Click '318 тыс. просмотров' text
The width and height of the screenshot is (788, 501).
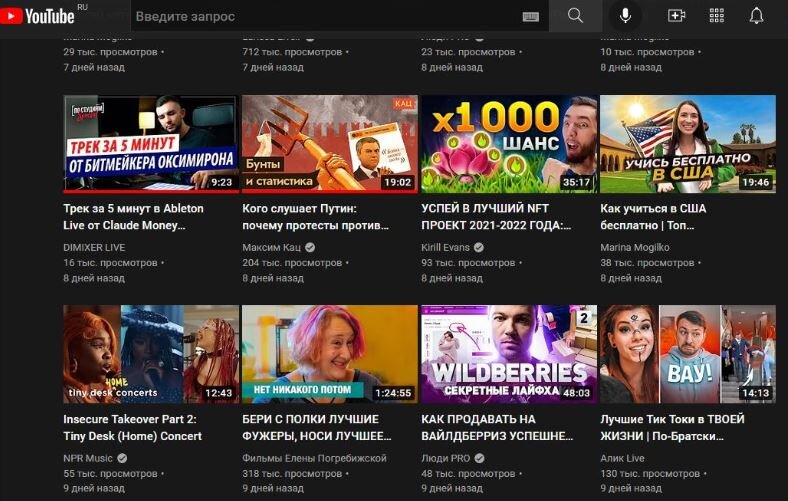[292, 473]
